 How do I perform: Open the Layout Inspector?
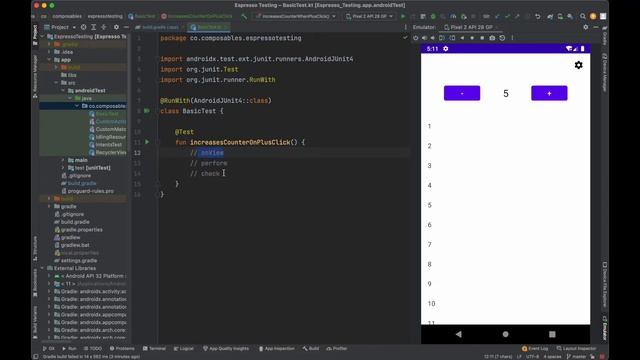576,349
